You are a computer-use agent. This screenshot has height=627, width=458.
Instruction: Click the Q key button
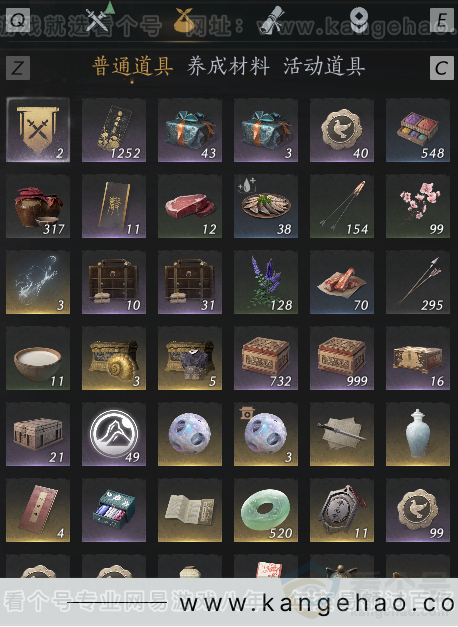[18, 20]
